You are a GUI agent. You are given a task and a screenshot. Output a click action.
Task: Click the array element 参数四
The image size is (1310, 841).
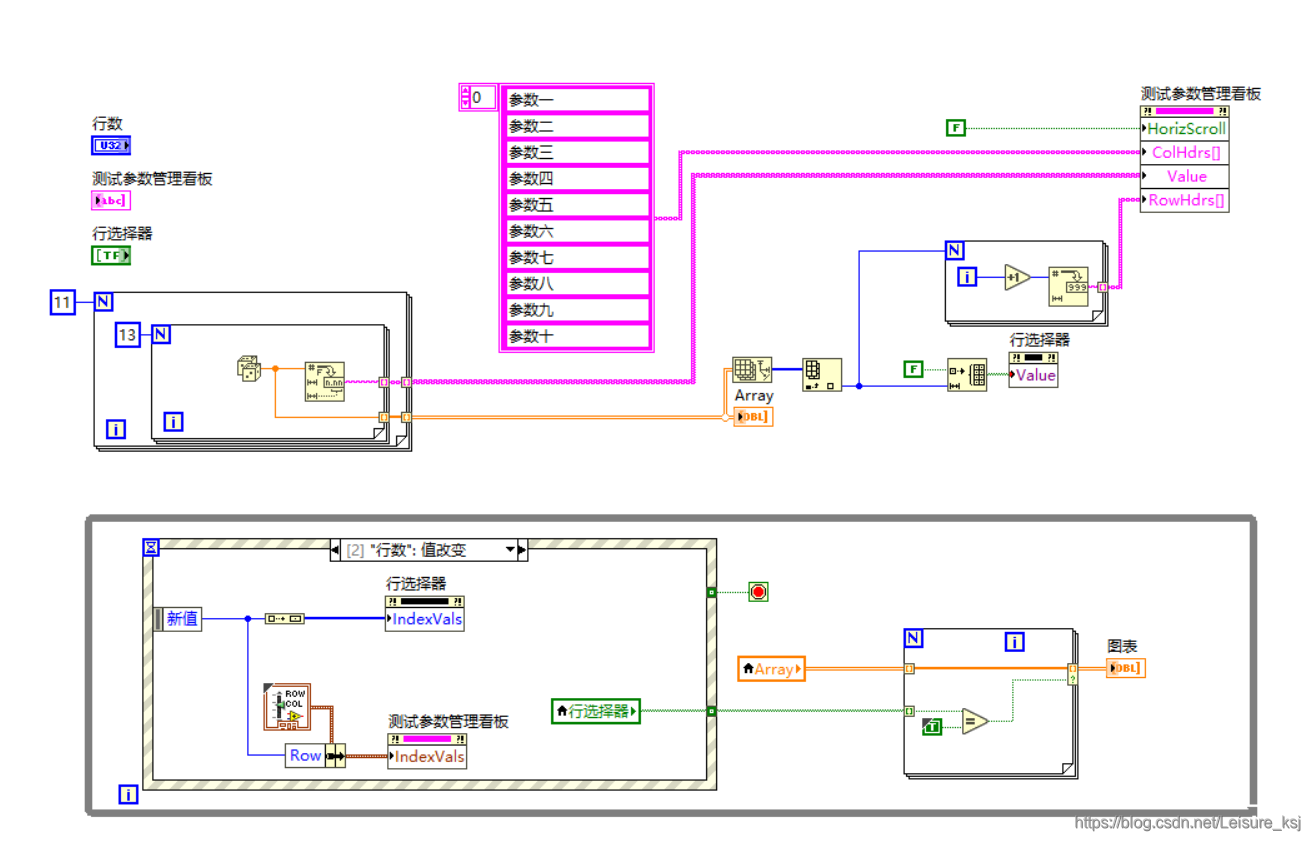[x=577, y=178]
